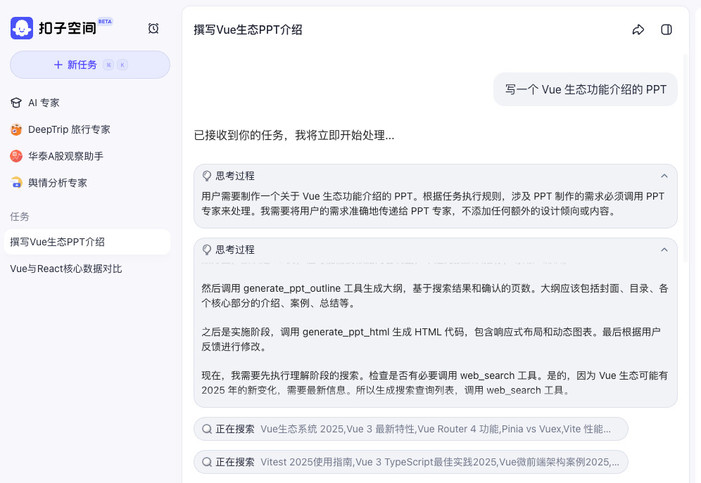Click the 舆情分析专家 avatar icon
Image resolution: width=701 pixels, height=483 pixels.
(x=16, y=183)
